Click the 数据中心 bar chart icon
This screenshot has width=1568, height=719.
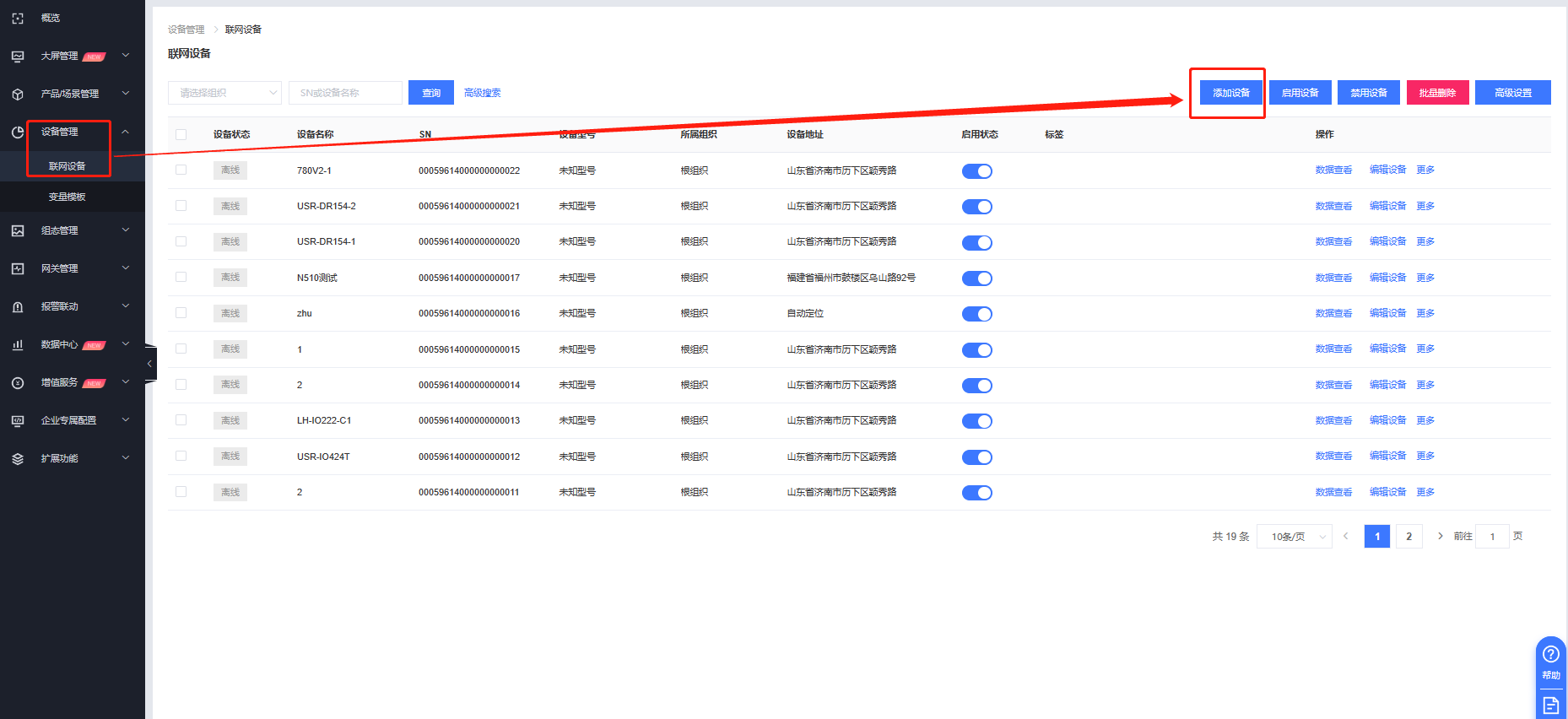(18, 344)
